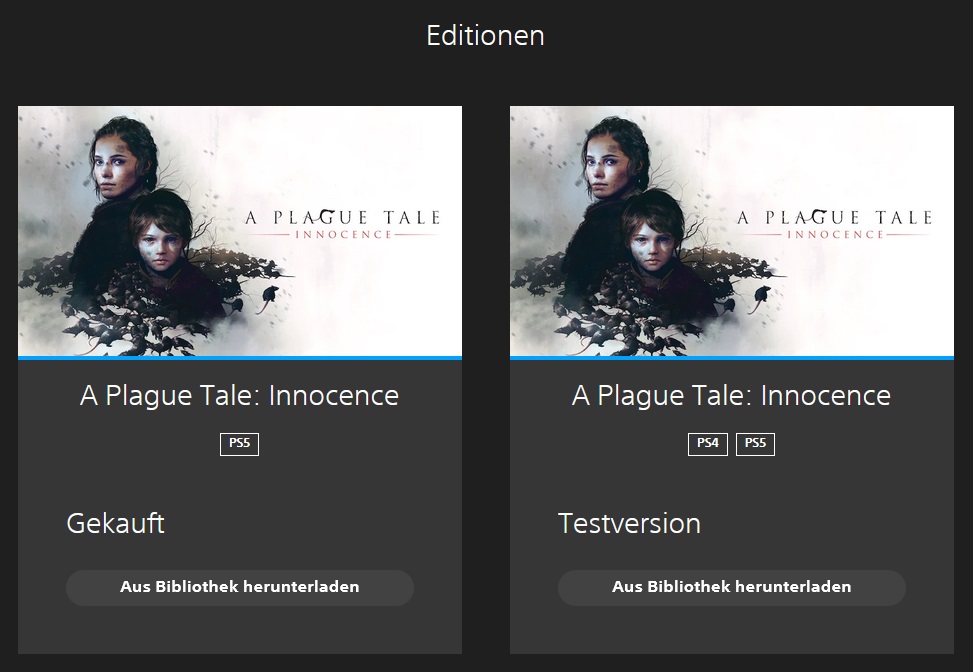Select the PS5 badge on Testversion edition
Viewport: 973px width, 672px height.
[x=755, y=443]
